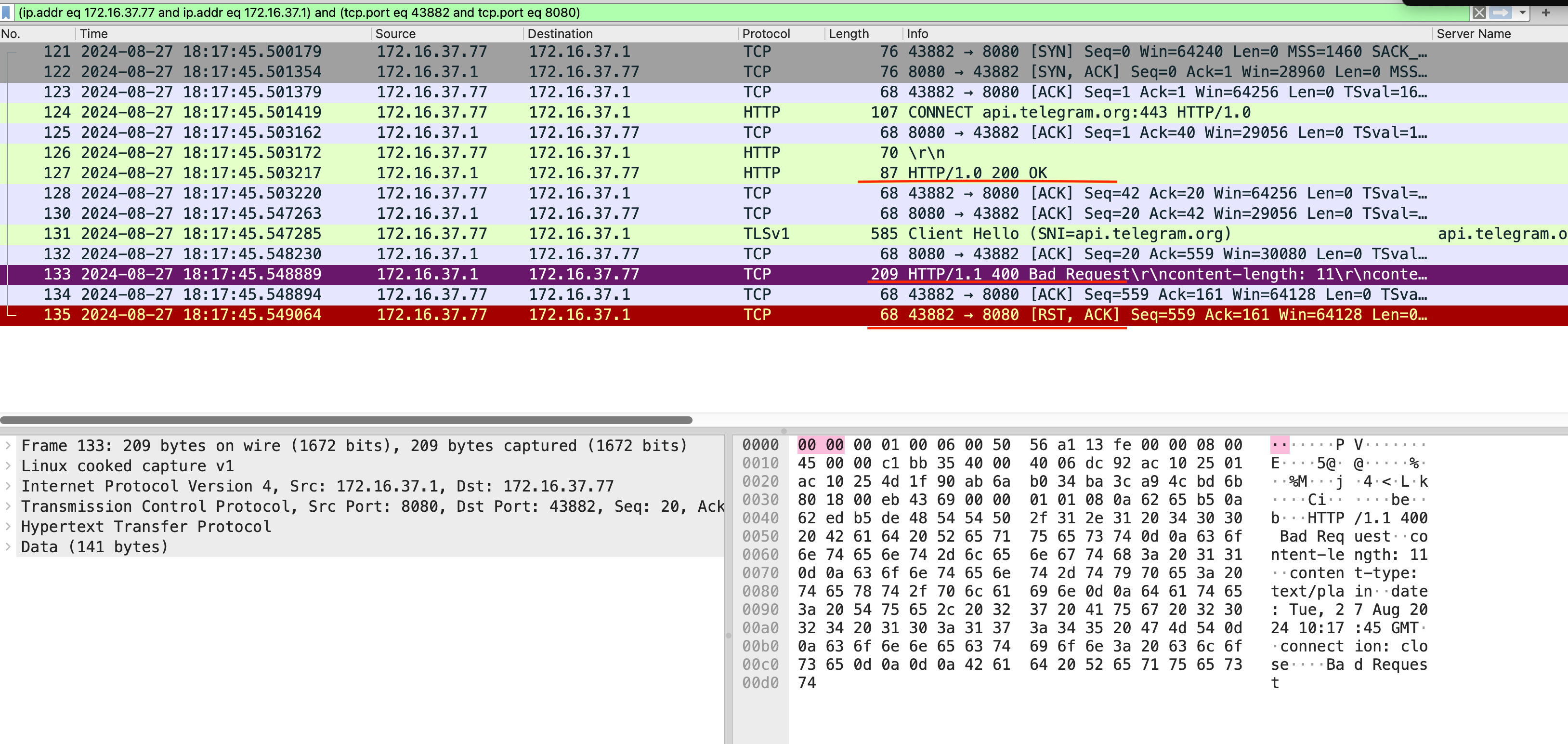
Task: Click inside the display filter input field
Action: pyautogui.click(x=731, y=12)
